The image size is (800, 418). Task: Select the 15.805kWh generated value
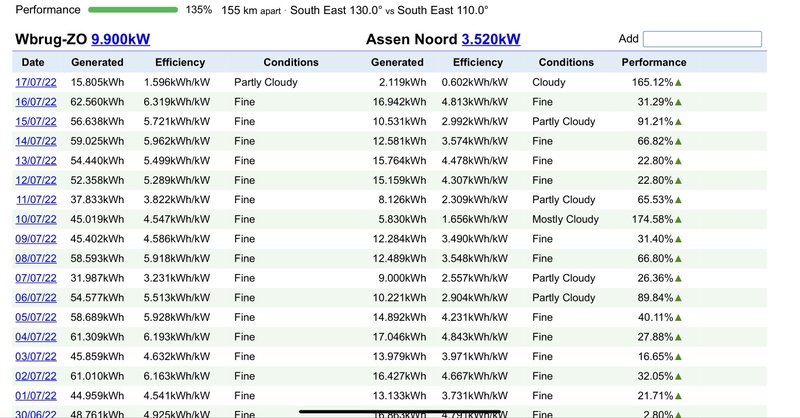click(97, 82)
